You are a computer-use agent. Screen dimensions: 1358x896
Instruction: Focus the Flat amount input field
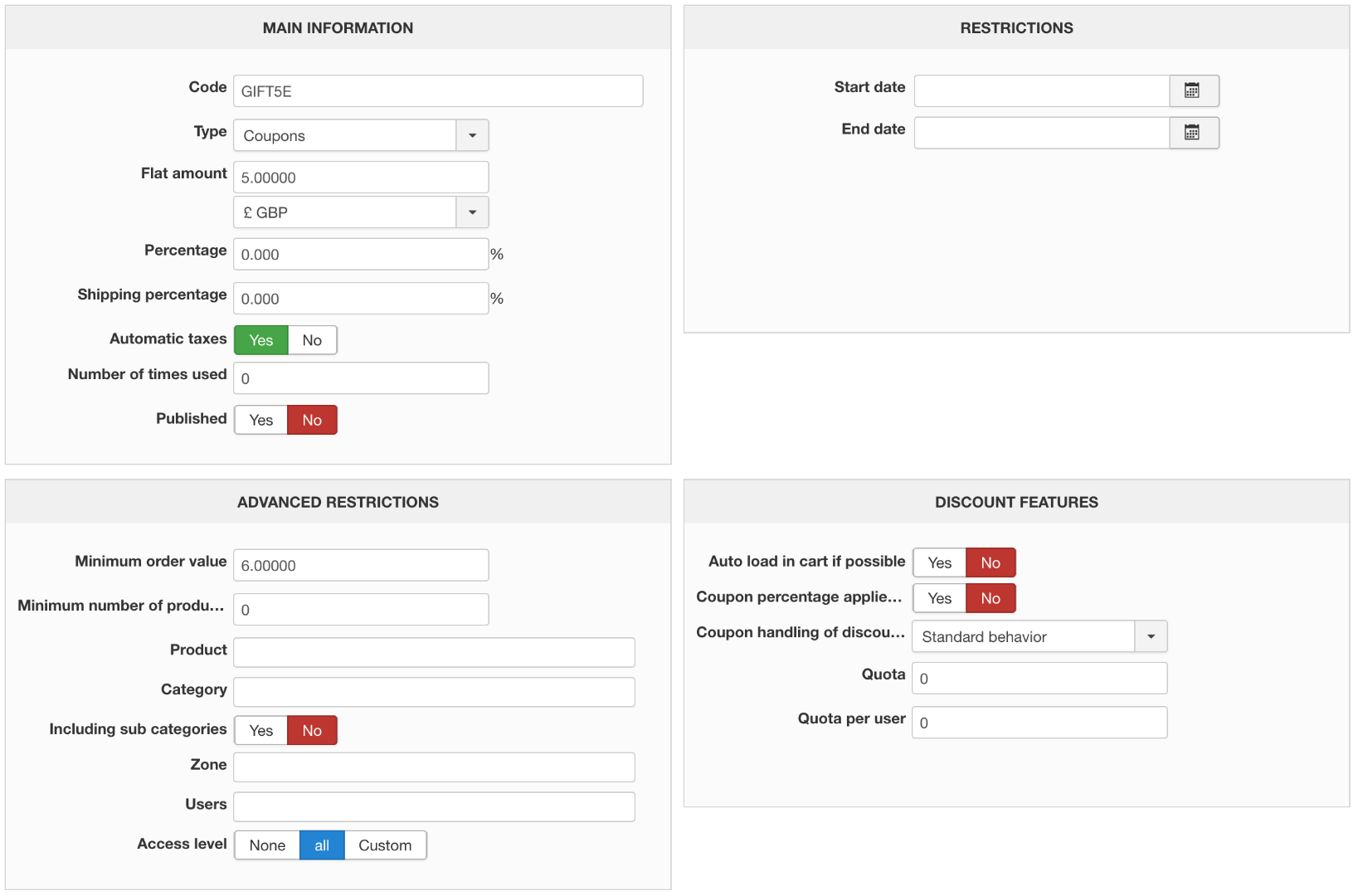pyautogui.click(x=361, y=178)
